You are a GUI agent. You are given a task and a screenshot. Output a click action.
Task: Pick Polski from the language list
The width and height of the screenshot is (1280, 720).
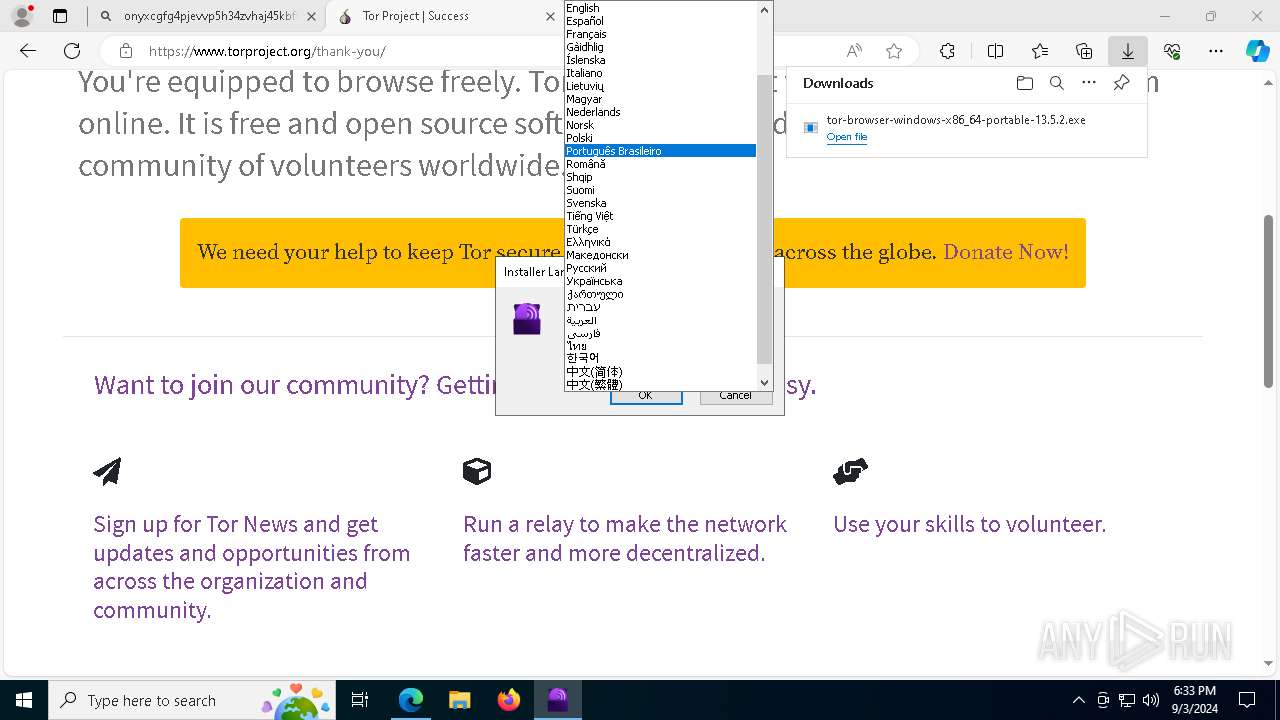660,138
